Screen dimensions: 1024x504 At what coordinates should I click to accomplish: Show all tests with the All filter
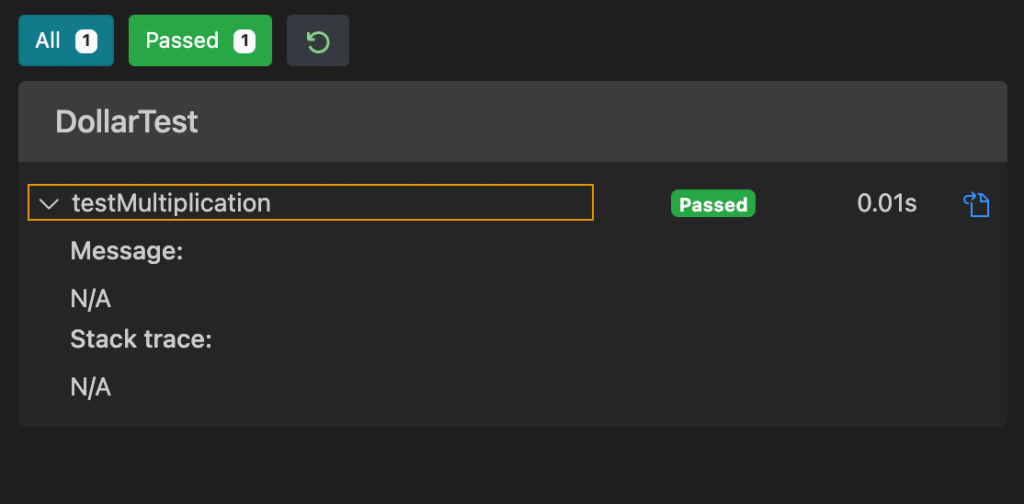(x=66, y=41)
